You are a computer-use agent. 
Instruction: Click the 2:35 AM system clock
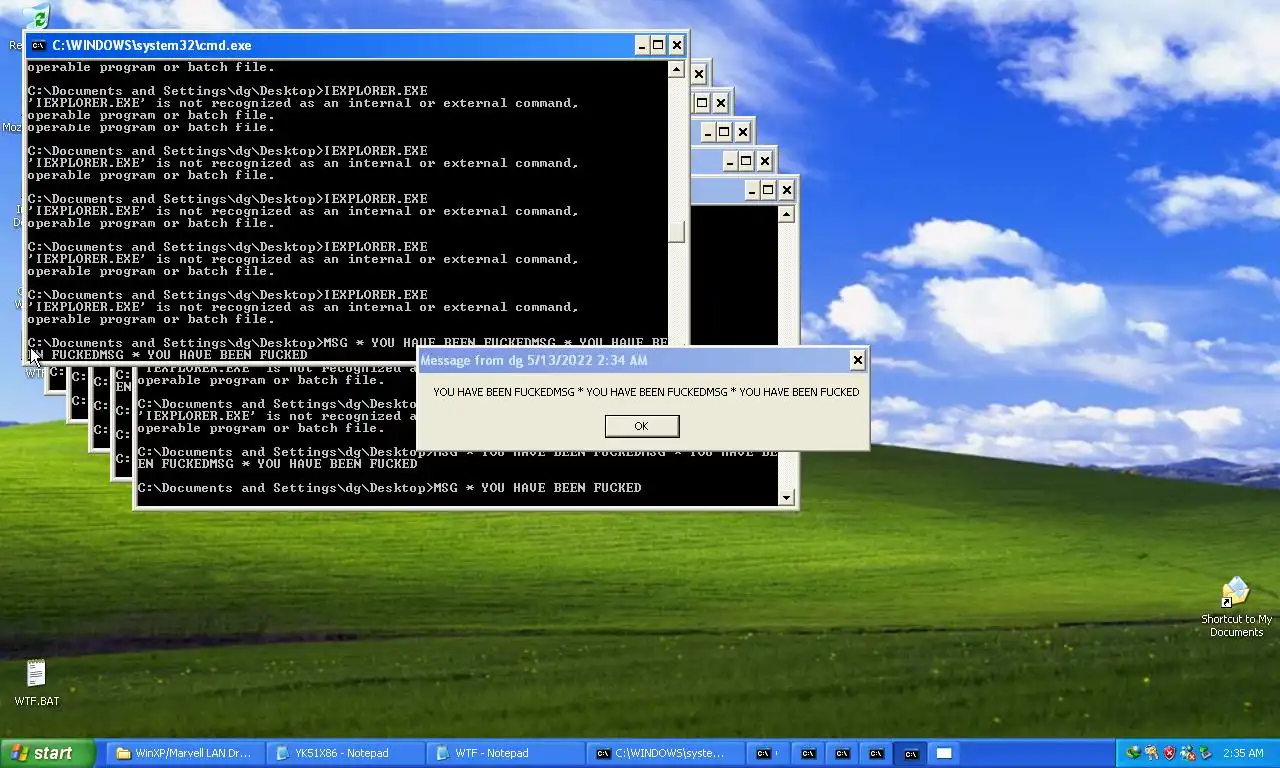coord(1243,753)
